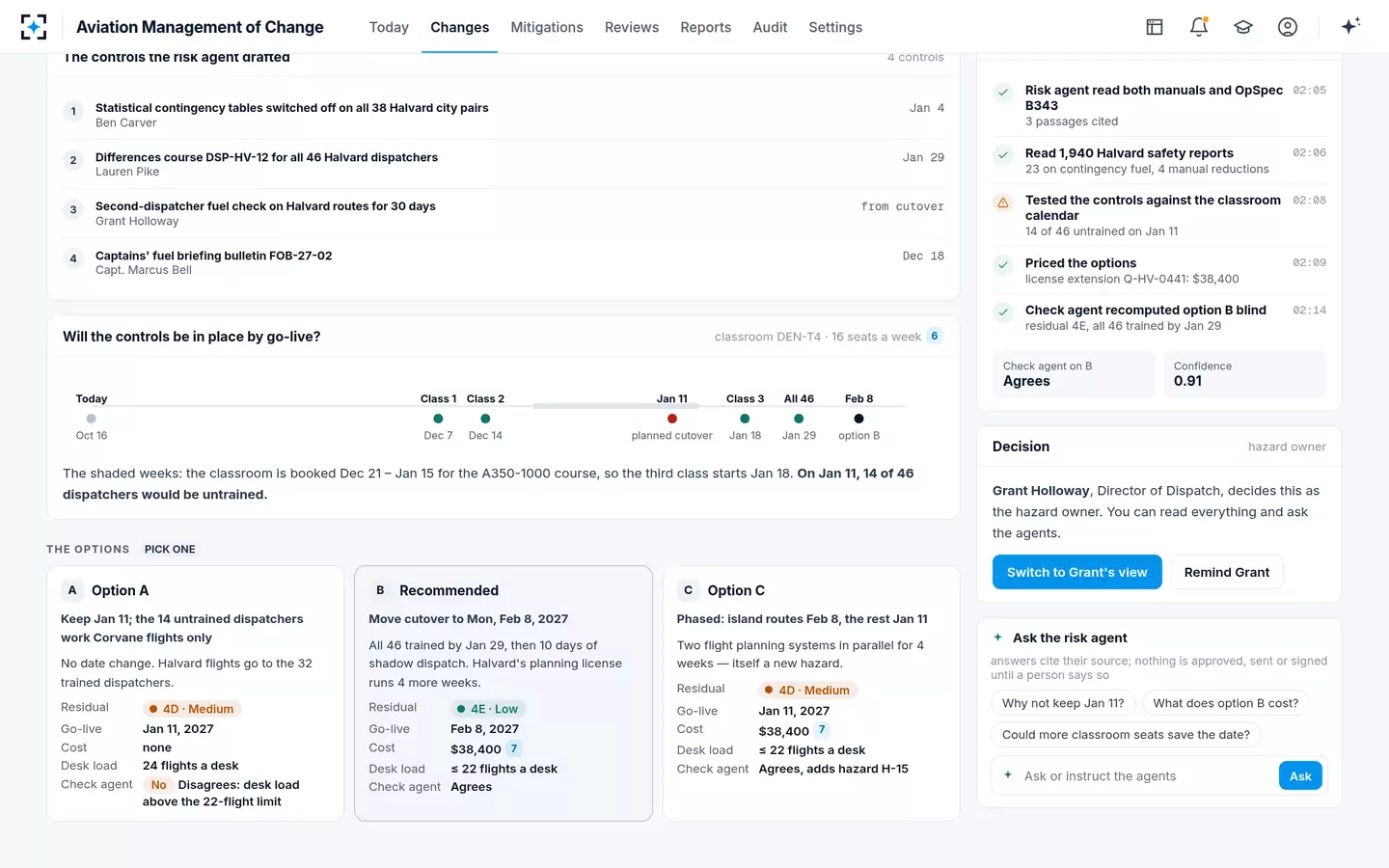Screen dimensions: 1389x868
Task: Open the notifications bell
Action: tap(1199, 27)
